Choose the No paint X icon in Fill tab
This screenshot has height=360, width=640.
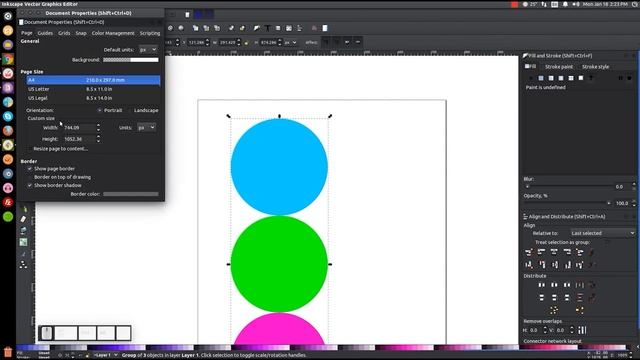pos(531,78)
